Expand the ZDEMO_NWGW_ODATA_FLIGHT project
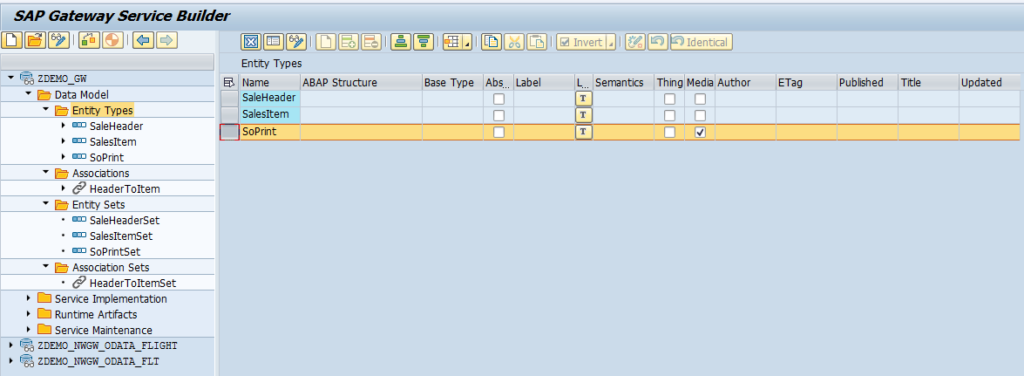 click(x=10, y=345)
